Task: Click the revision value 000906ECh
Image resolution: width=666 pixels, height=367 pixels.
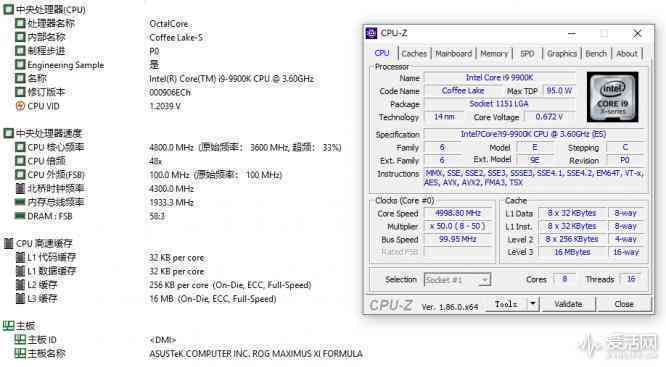Action: point(170,93)
